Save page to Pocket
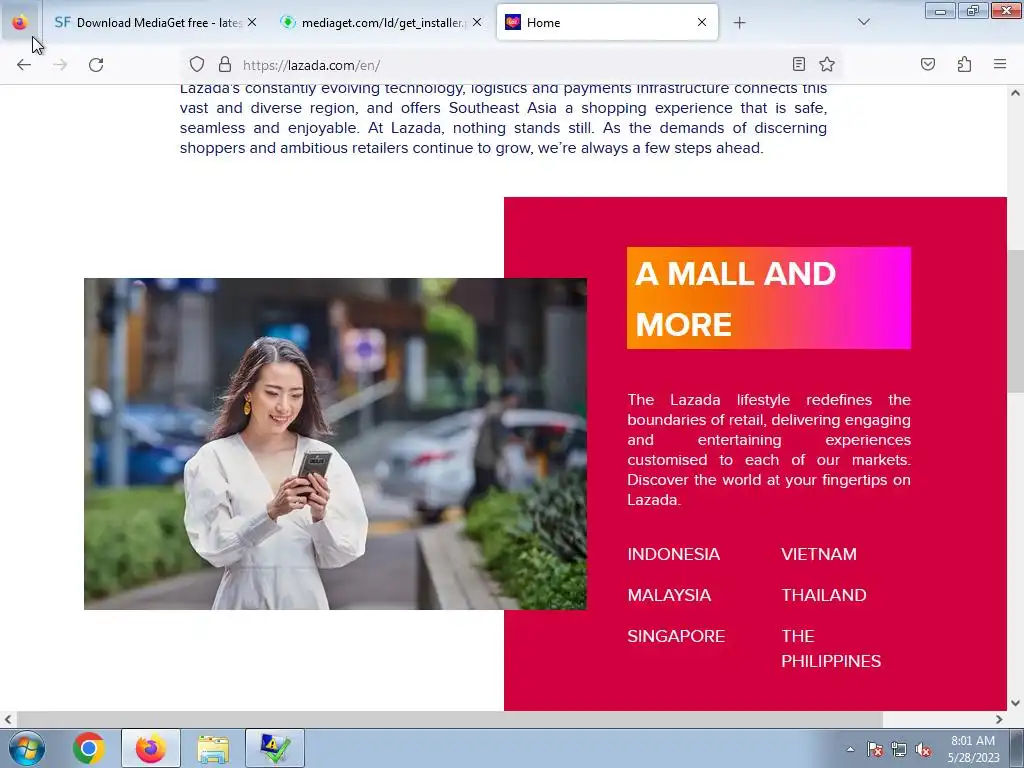This screenshot has width=1024, height=768. pos(928,64)
